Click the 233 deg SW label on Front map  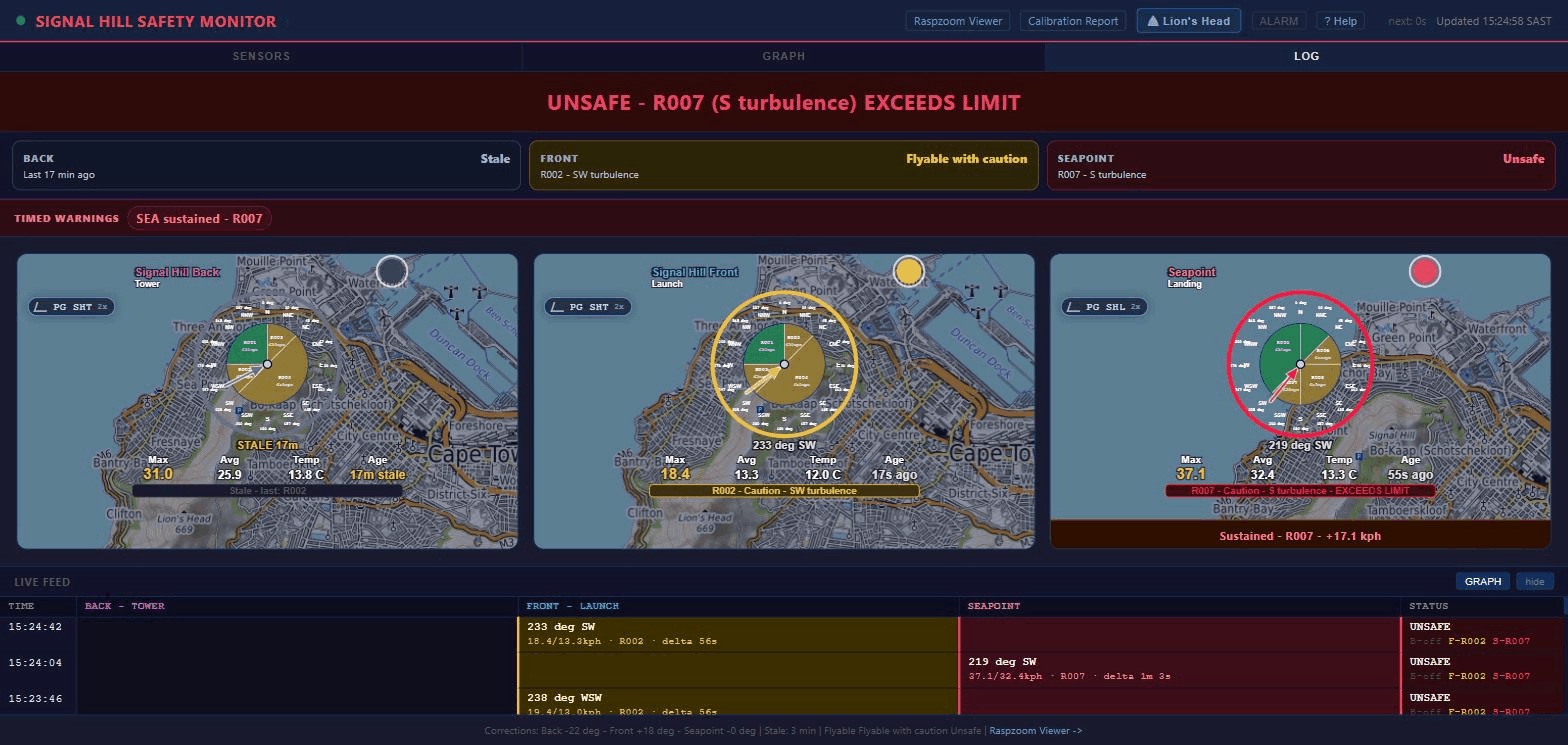[x=784, y=445]
